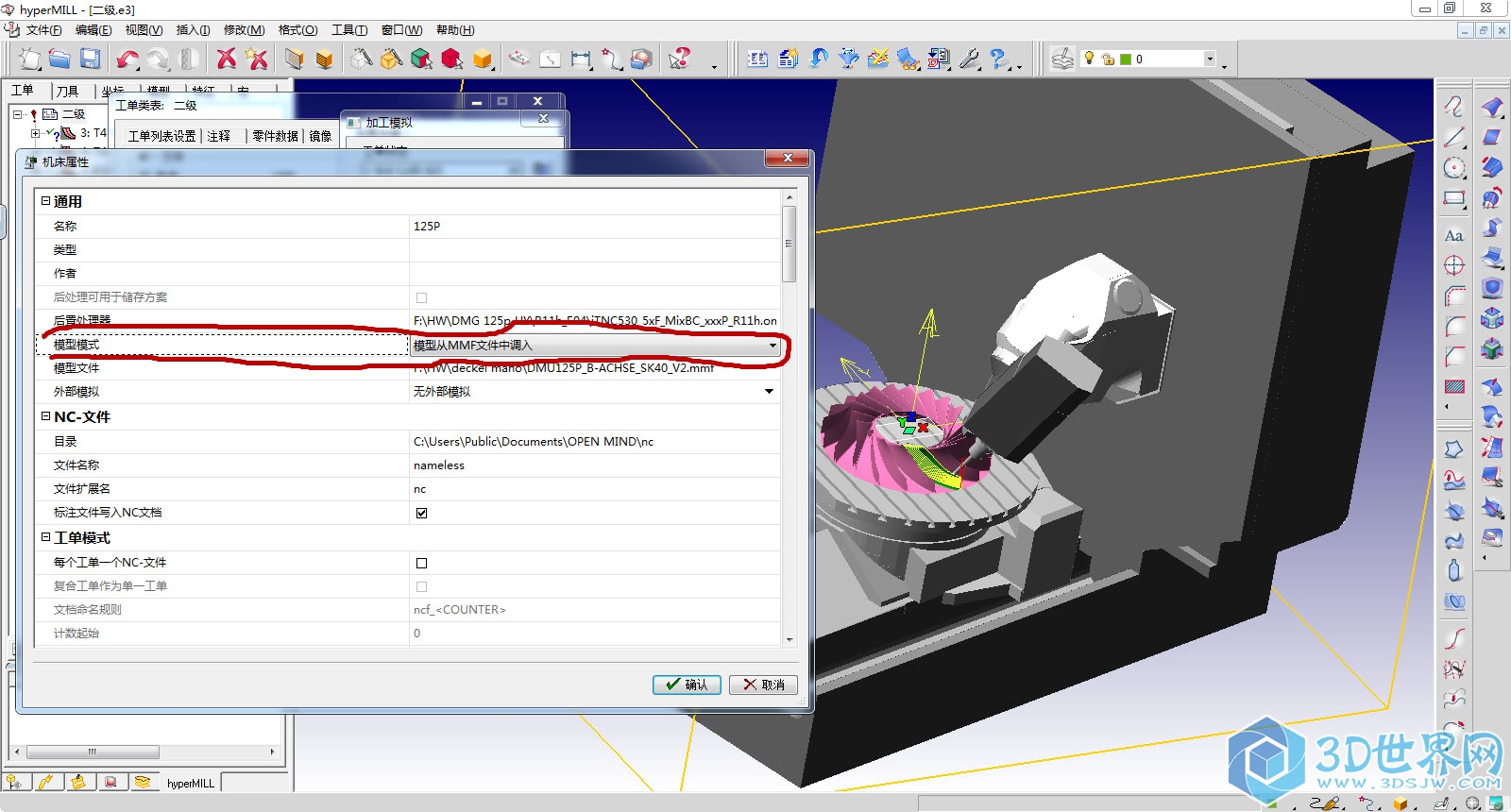Collapse the NC-文件 section

45,416
